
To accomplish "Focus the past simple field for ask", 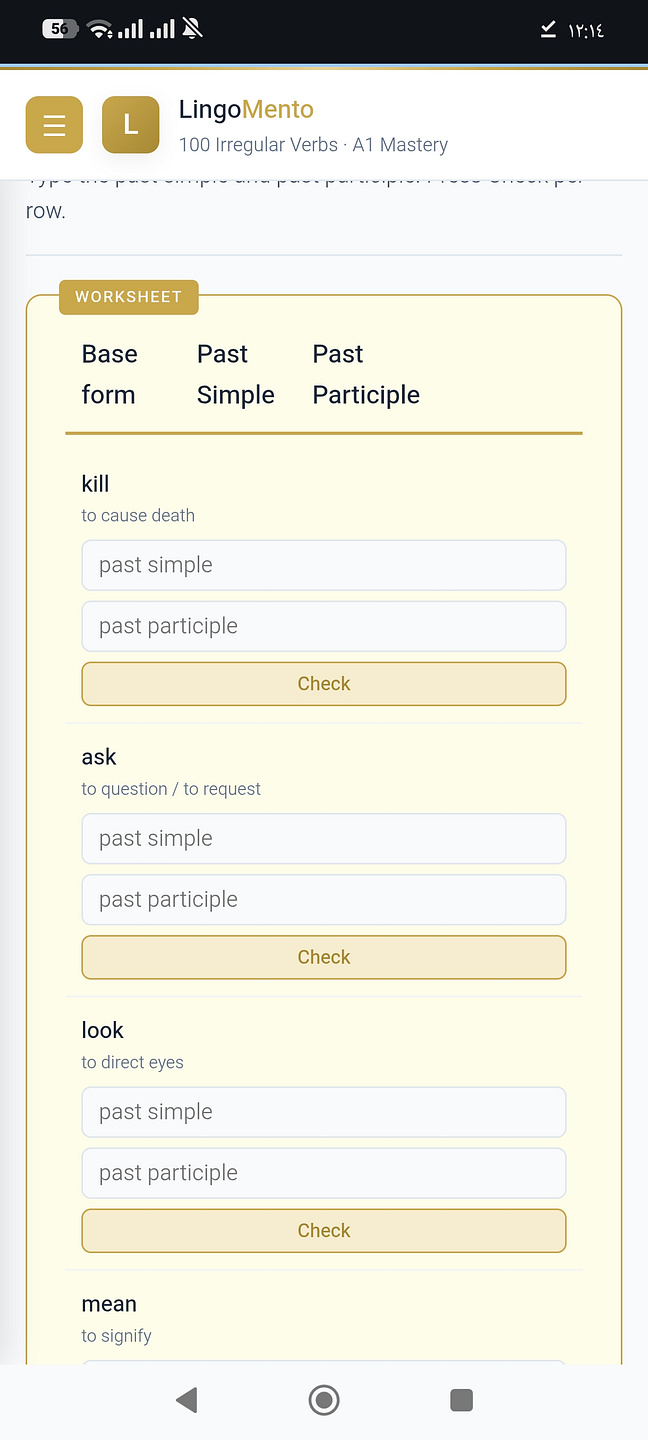I will click(324, 838).
